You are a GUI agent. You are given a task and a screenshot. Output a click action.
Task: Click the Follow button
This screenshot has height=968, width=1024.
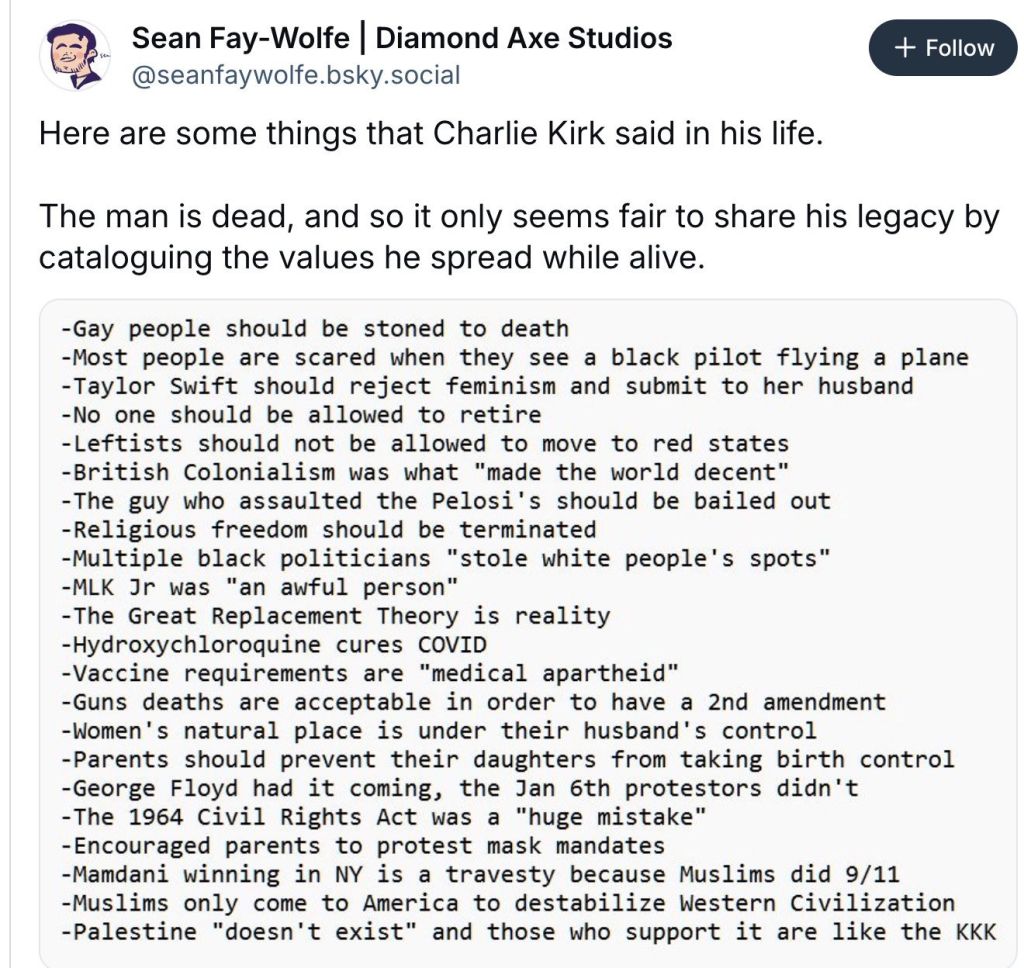[942, 48]
